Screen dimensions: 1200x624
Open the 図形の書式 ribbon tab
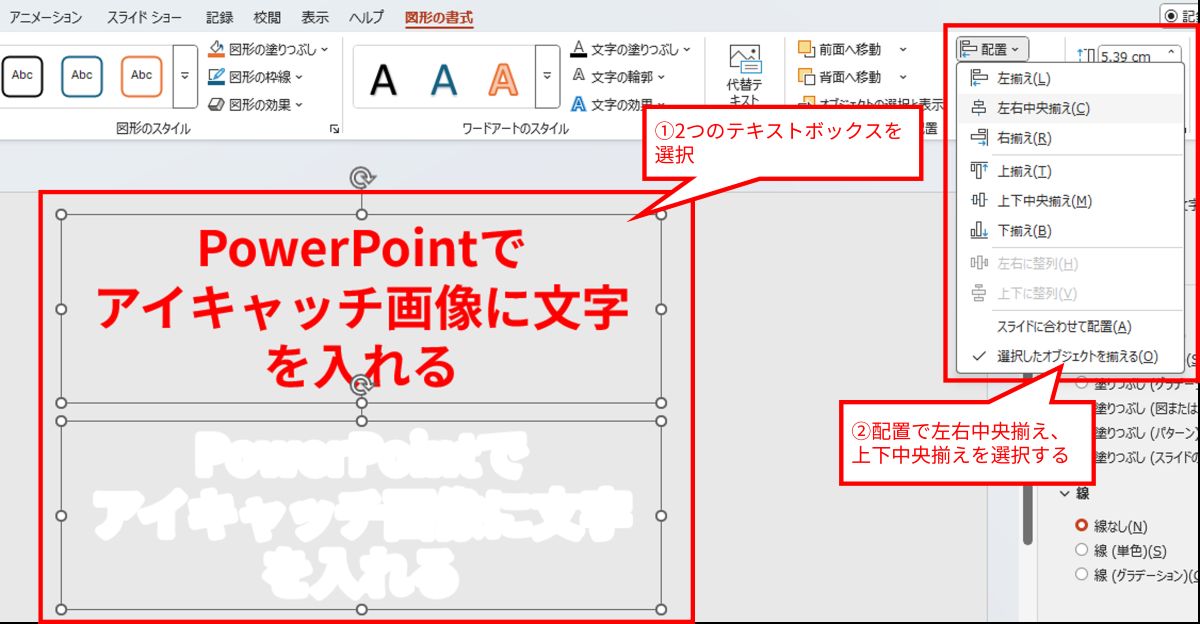pos(439,17)
